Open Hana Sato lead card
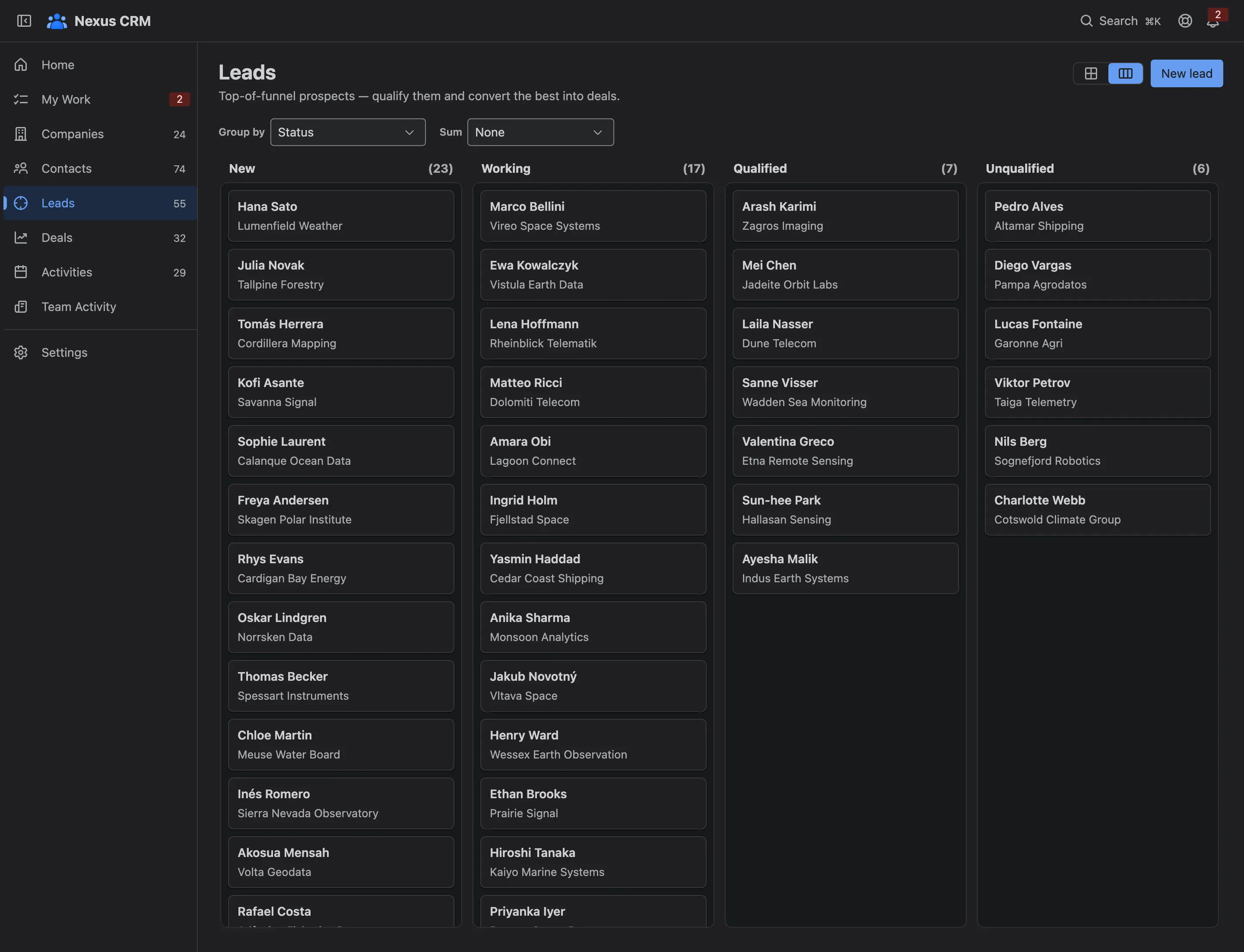 [x=341, y=216]
